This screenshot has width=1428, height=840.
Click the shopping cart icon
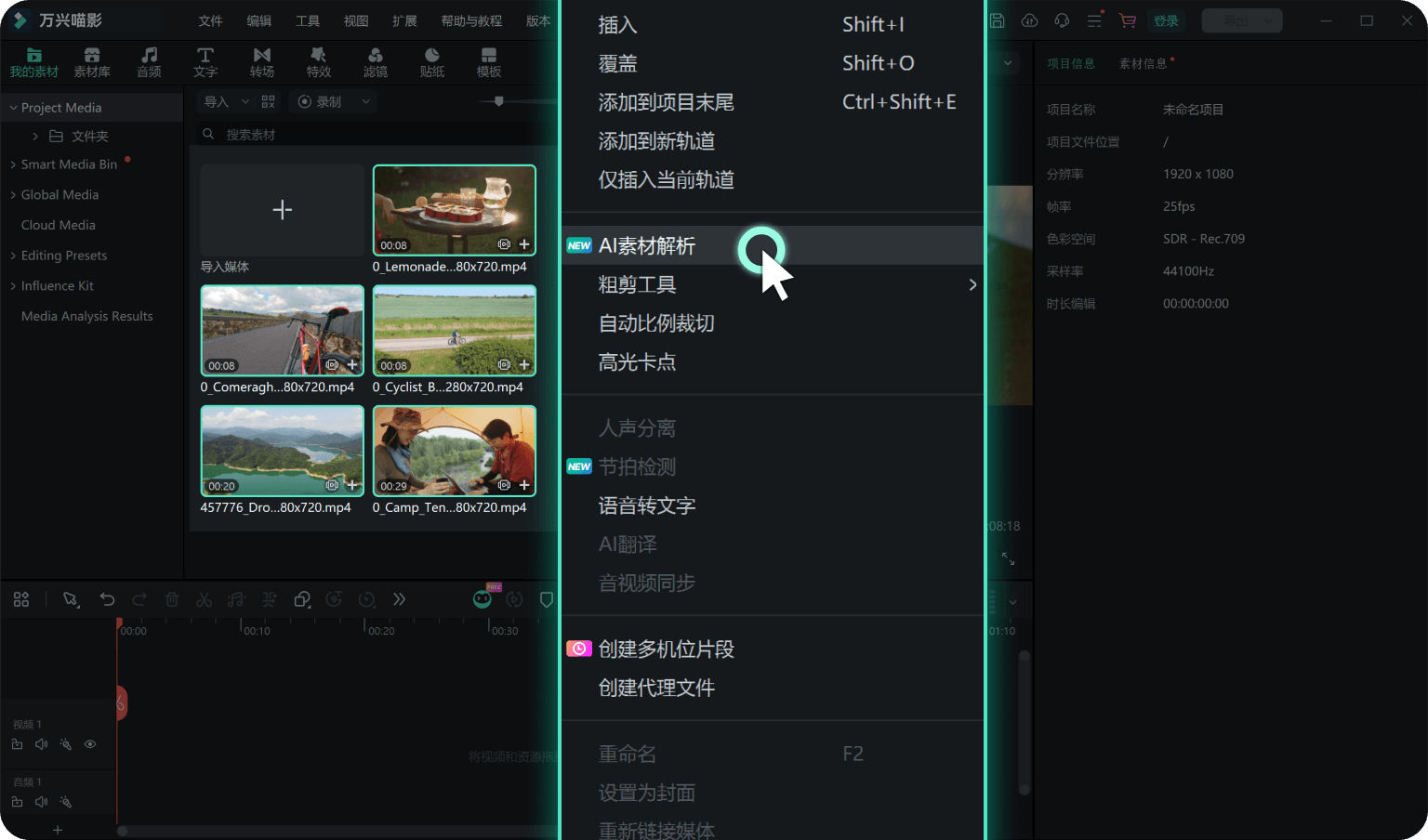pyautogui.click(x=1128, y=20)
